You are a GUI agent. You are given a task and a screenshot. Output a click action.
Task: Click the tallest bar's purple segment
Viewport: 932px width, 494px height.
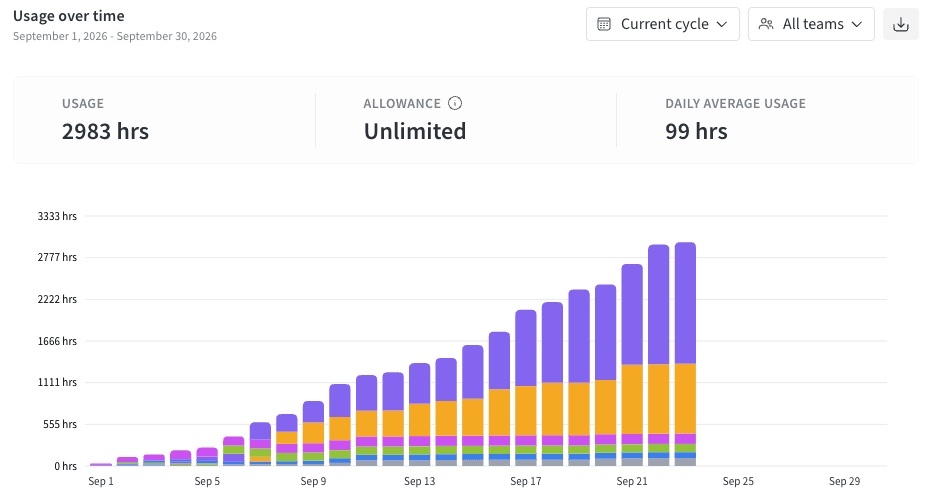click(685, 303)
